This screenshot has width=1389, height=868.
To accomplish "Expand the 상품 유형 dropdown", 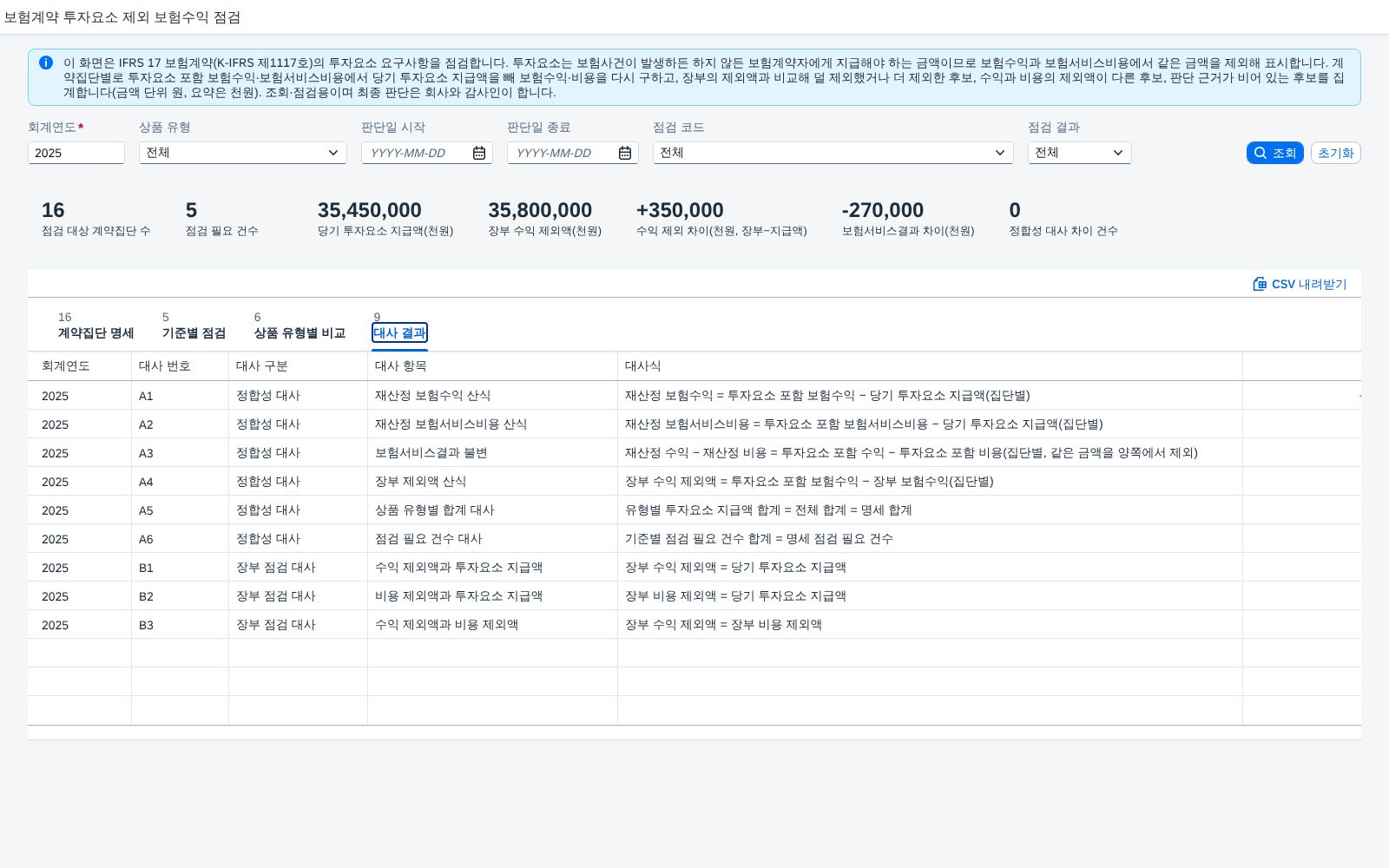I will pyautogui.click(x=332, y=153).
